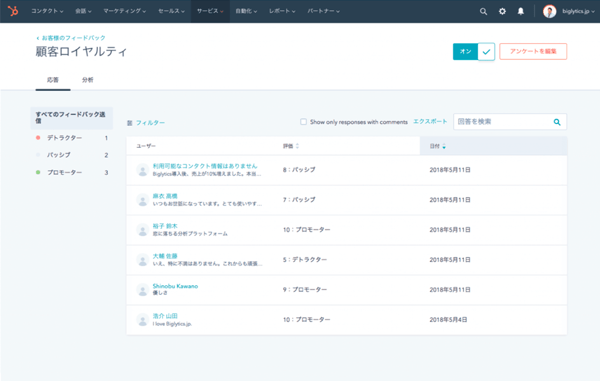Switch to the 分析 tab

coord(88,80)
